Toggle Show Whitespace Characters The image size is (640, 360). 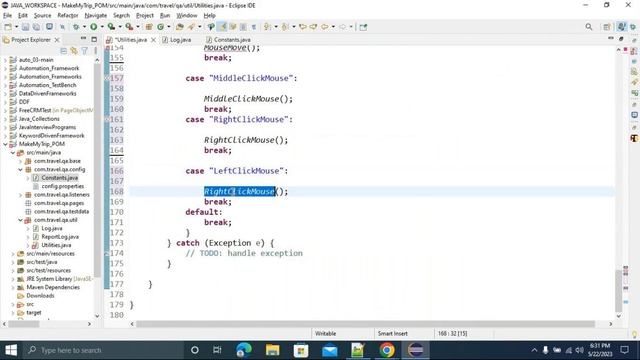click(253, 27)
